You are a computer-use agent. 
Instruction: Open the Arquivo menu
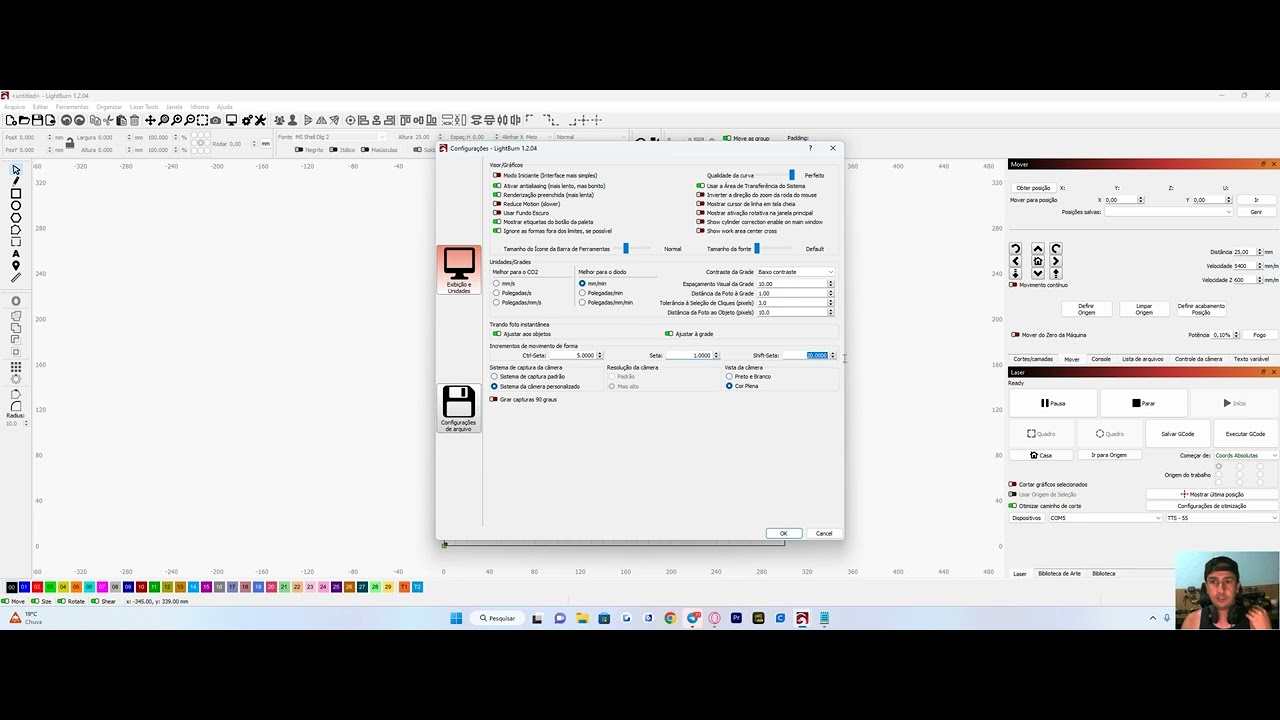14,107
